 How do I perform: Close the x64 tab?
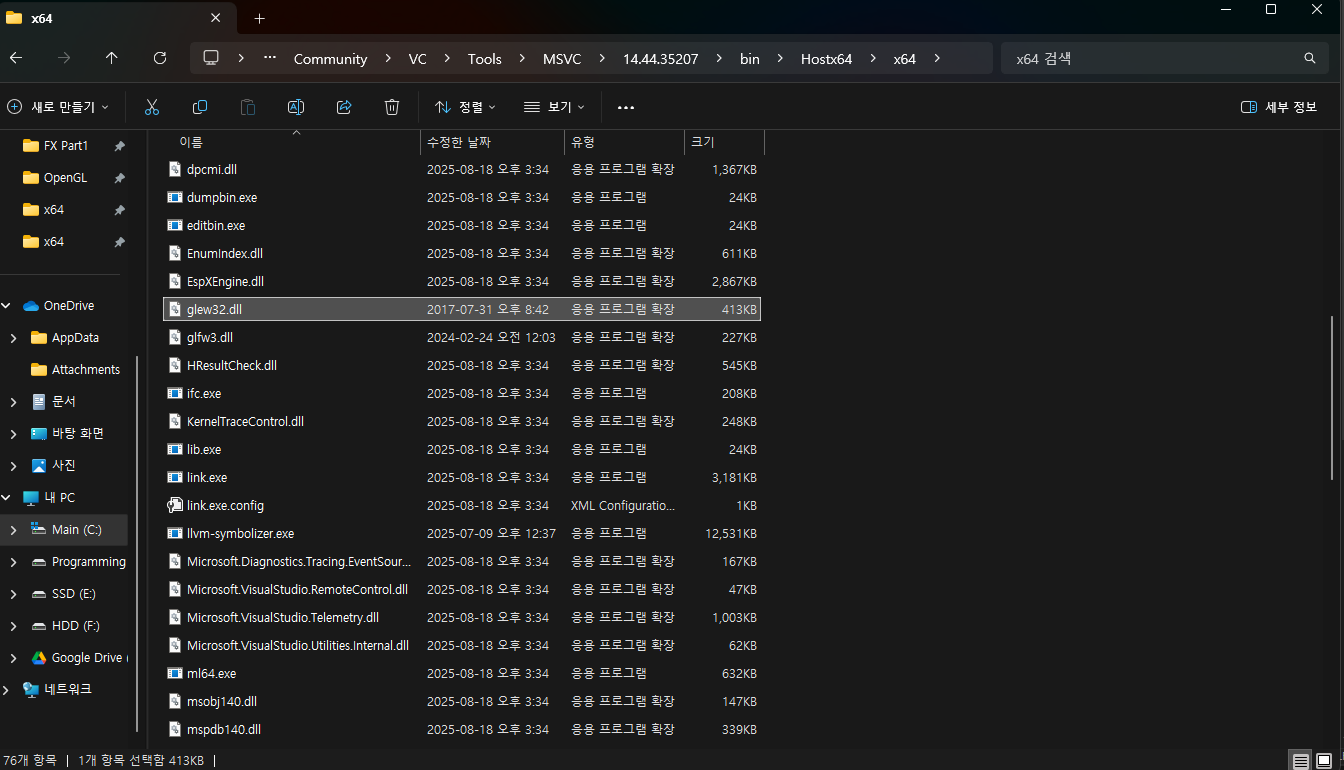(216, 18)
